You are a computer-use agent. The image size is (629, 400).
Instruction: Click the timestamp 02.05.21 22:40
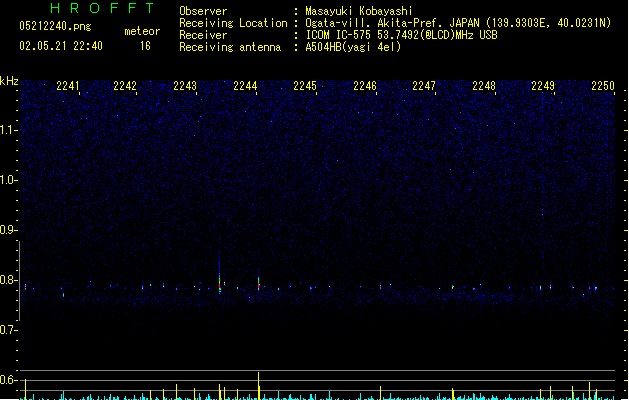pos(61,46)
